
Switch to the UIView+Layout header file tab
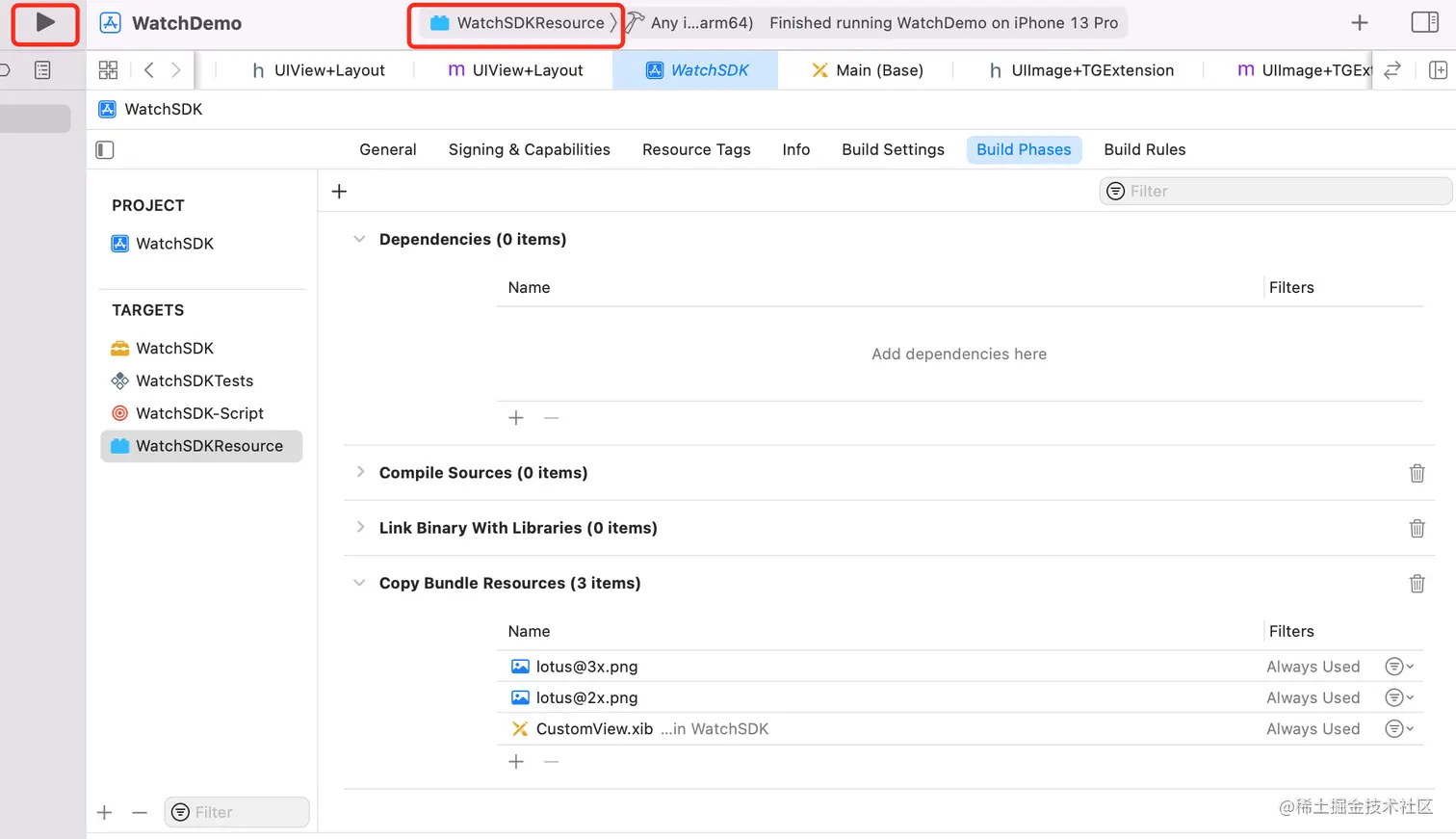318,70
